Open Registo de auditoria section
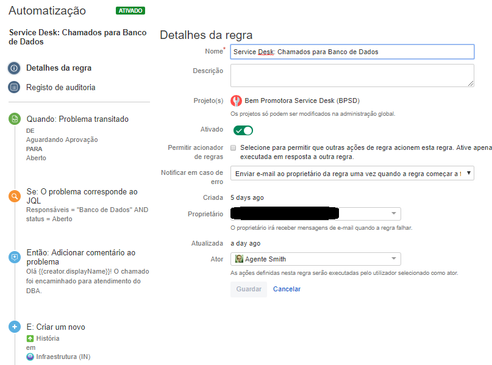The height and width of the screenshot is (365, 492). point(61,87)
